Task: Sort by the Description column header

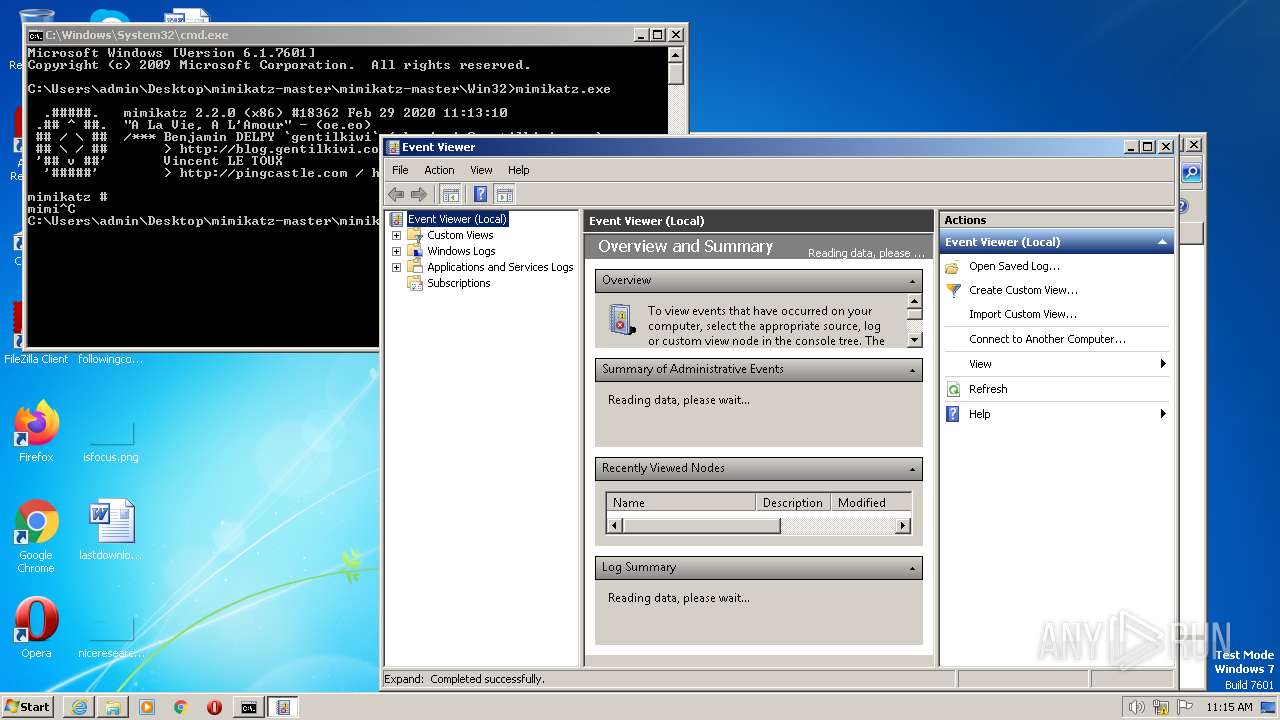Action: pyautogui.click(x=794, y=503)
